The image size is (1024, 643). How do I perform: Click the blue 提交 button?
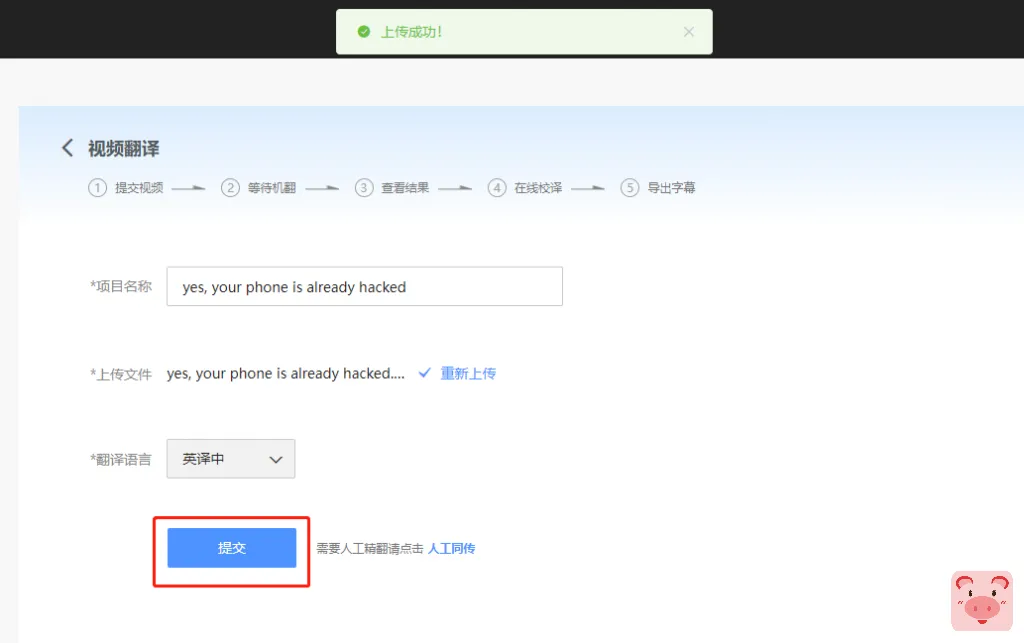[232, 548]
